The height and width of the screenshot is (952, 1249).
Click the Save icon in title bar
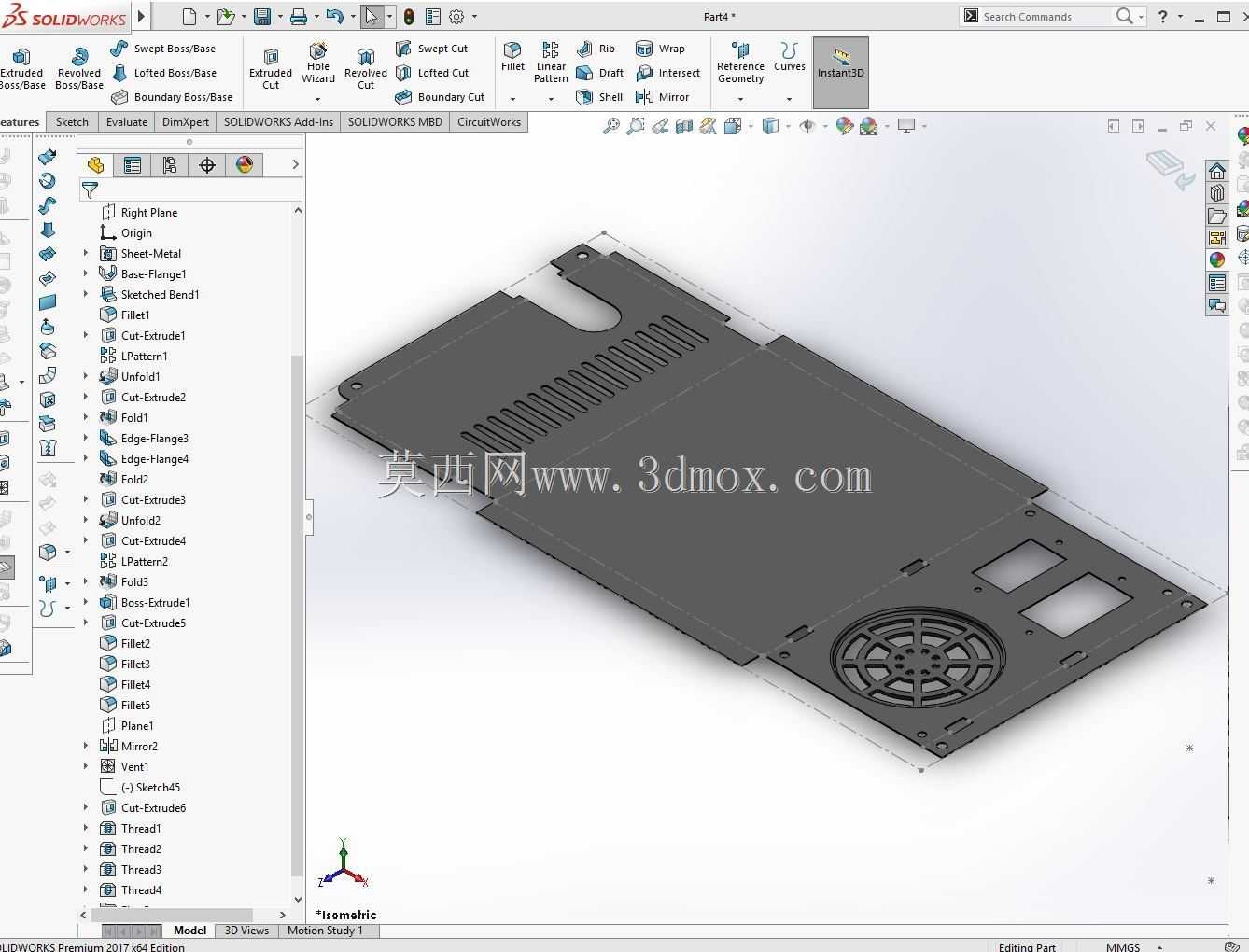point(262,17)
